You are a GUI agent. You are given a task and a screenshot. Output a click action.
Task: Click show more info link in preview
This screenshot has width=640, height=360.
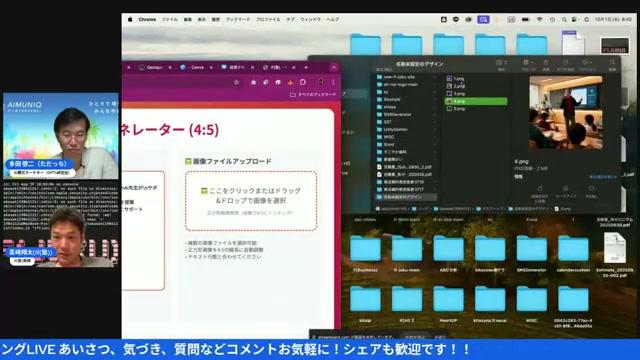tap(602, 177)
